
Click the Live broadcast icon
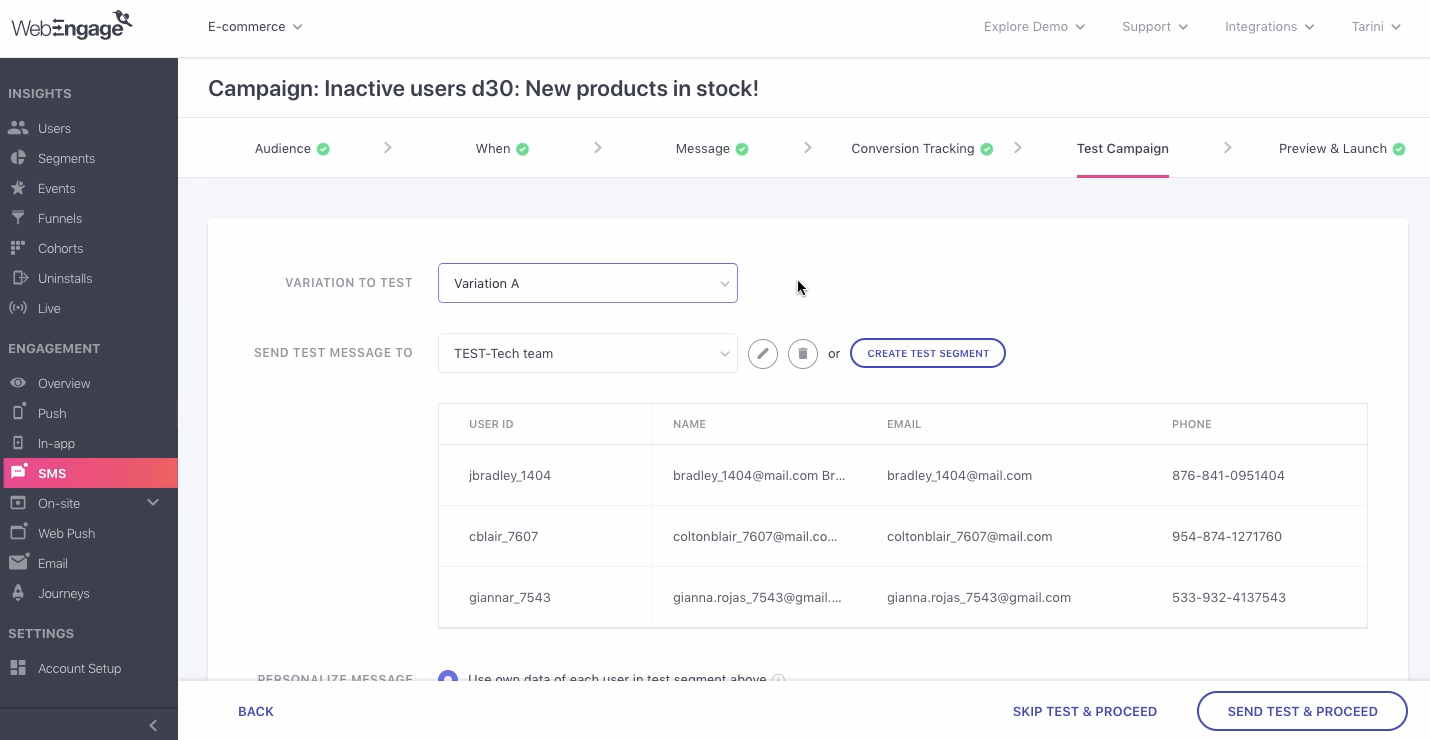tap(18, 308)
